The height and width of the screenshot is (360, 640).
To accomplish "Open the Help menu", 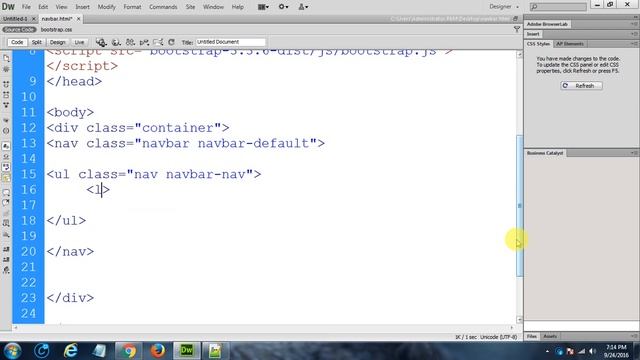I will coord(238,7).
